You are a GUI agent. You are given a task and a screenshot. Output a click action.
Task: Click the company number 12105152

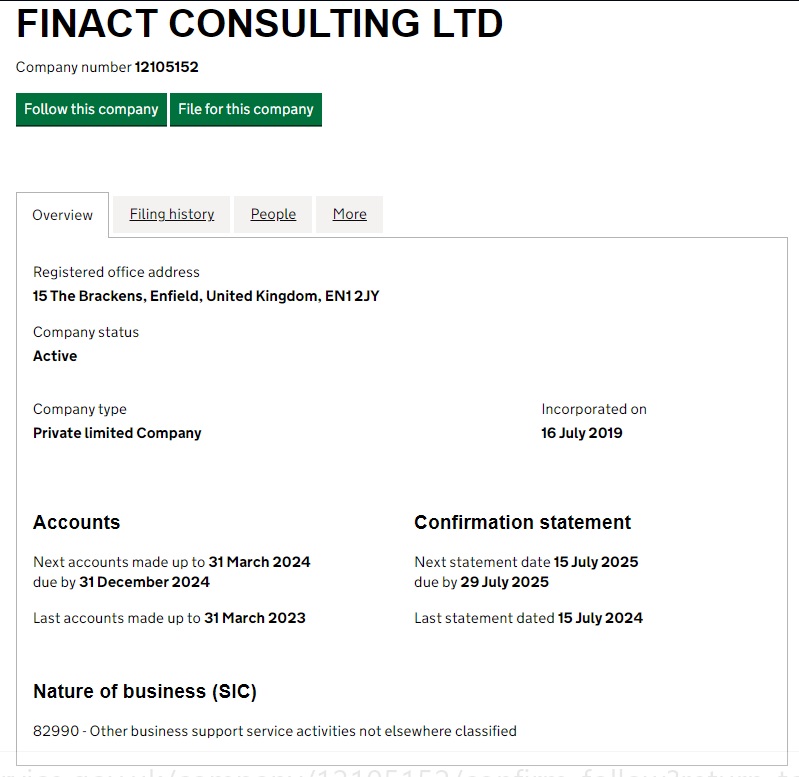[166, 67]
